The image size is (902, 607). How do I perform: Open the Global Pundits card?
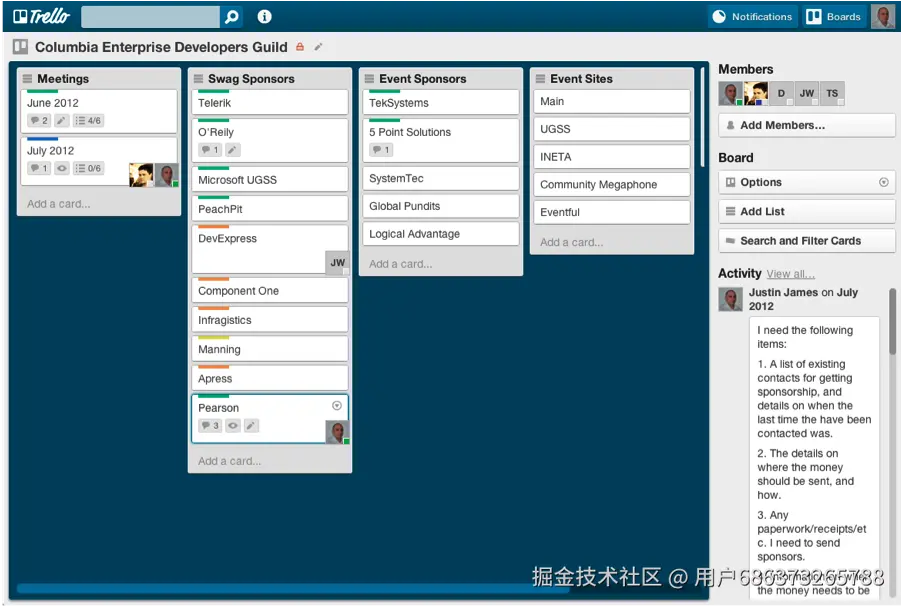click(x=441, y=206)
